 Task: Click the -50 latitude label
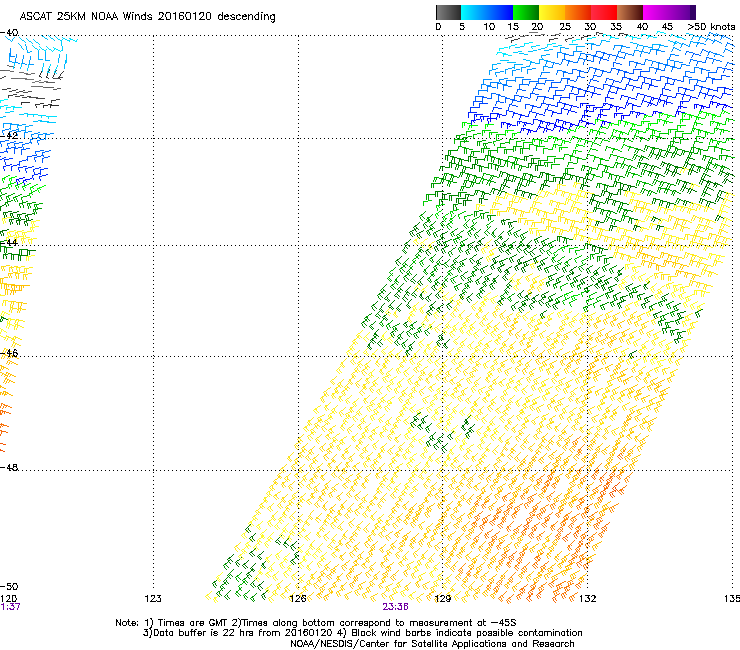9,587
